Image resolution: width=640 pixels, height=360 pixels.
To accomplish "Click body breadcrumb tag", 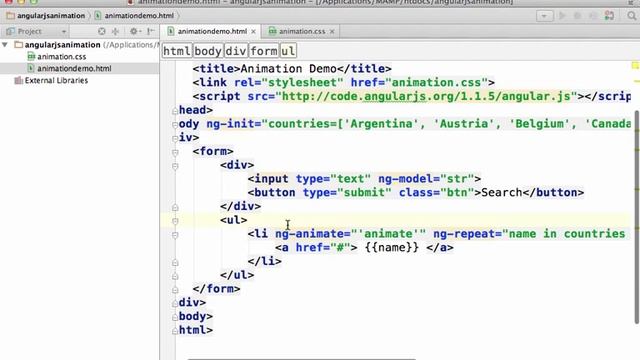I will click(208, 51).
